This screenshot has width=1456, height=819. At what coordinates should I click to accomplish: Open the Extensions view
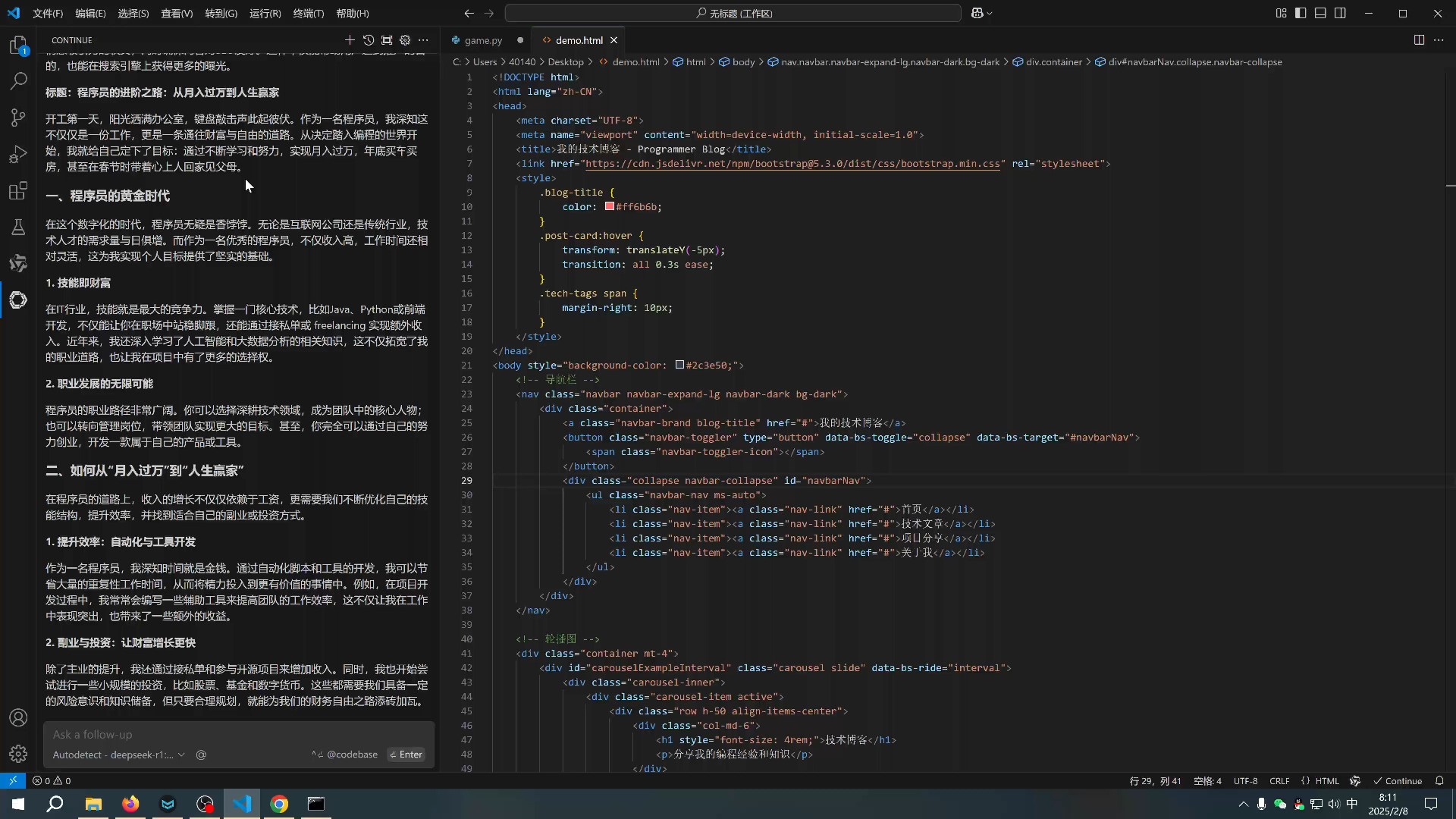pos(18,191)
